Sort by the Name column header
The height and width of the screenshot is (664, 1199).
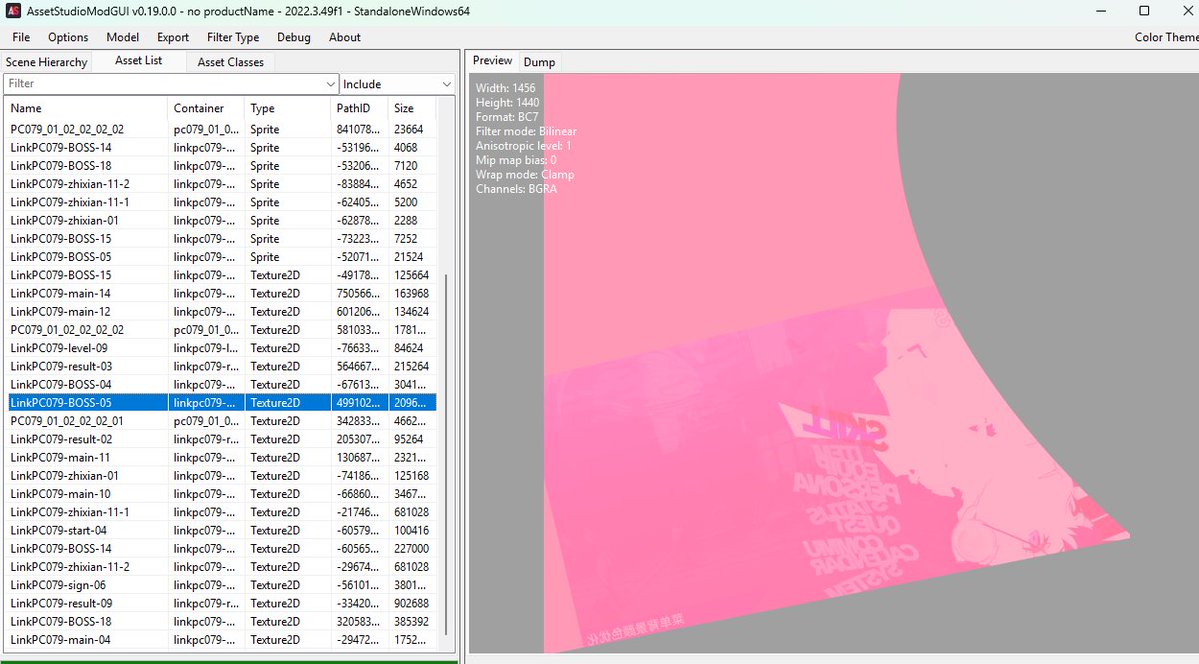pos(86,108)
